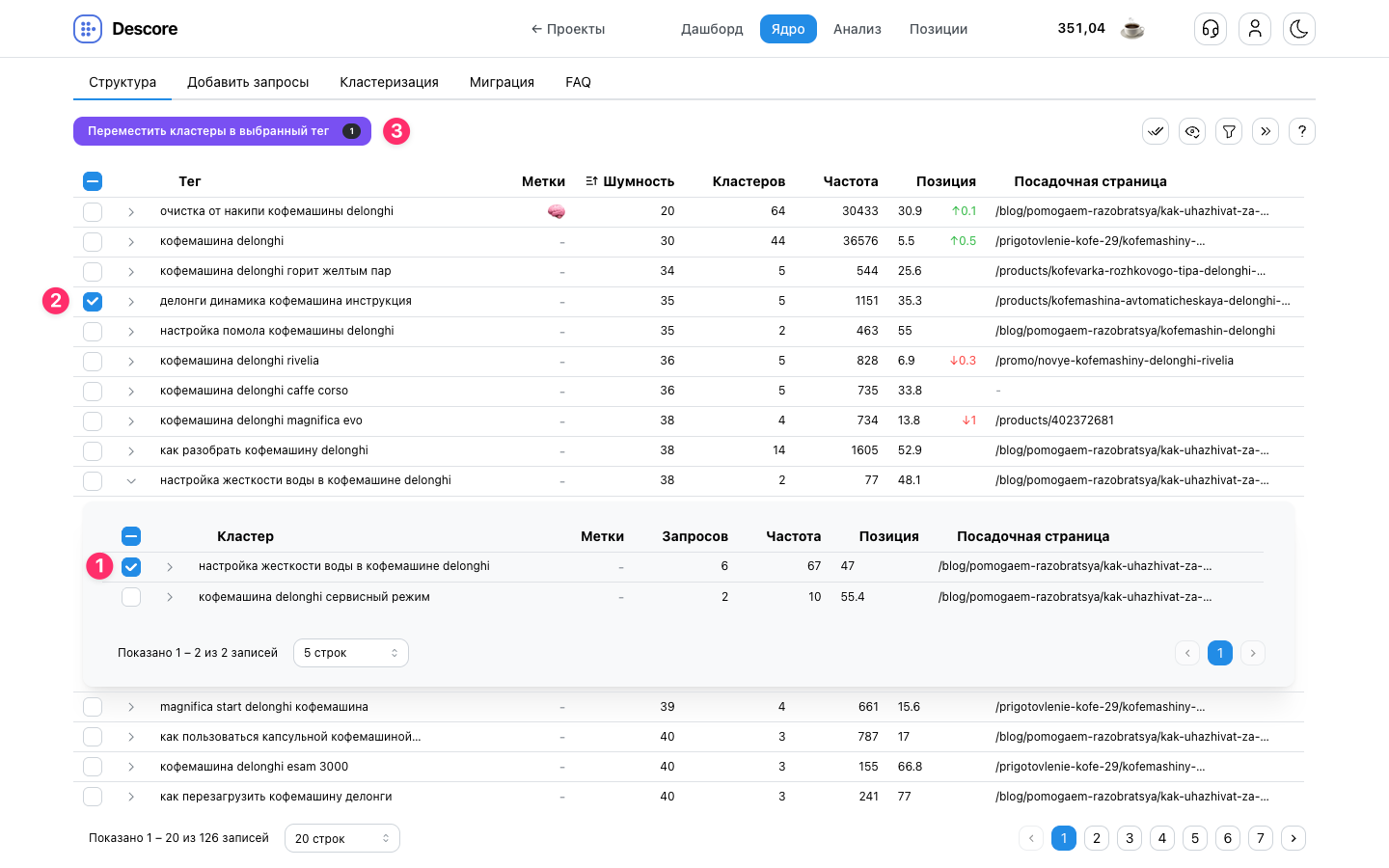Collapse 'настройка жесткости воды' tag row
The height and width of the screenshot is (868, 1389).
coord(131,480)
